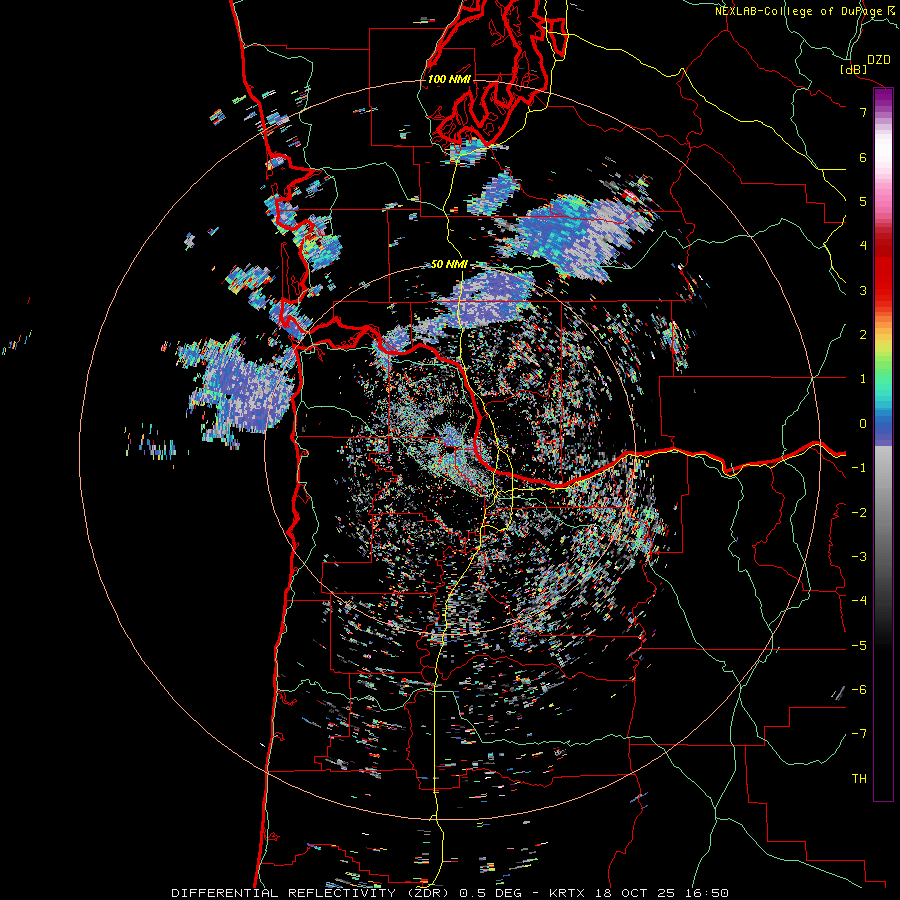Click the 3 value on the dB scale
The width and height of the screenshot is (900, 900).
[863, 290]
